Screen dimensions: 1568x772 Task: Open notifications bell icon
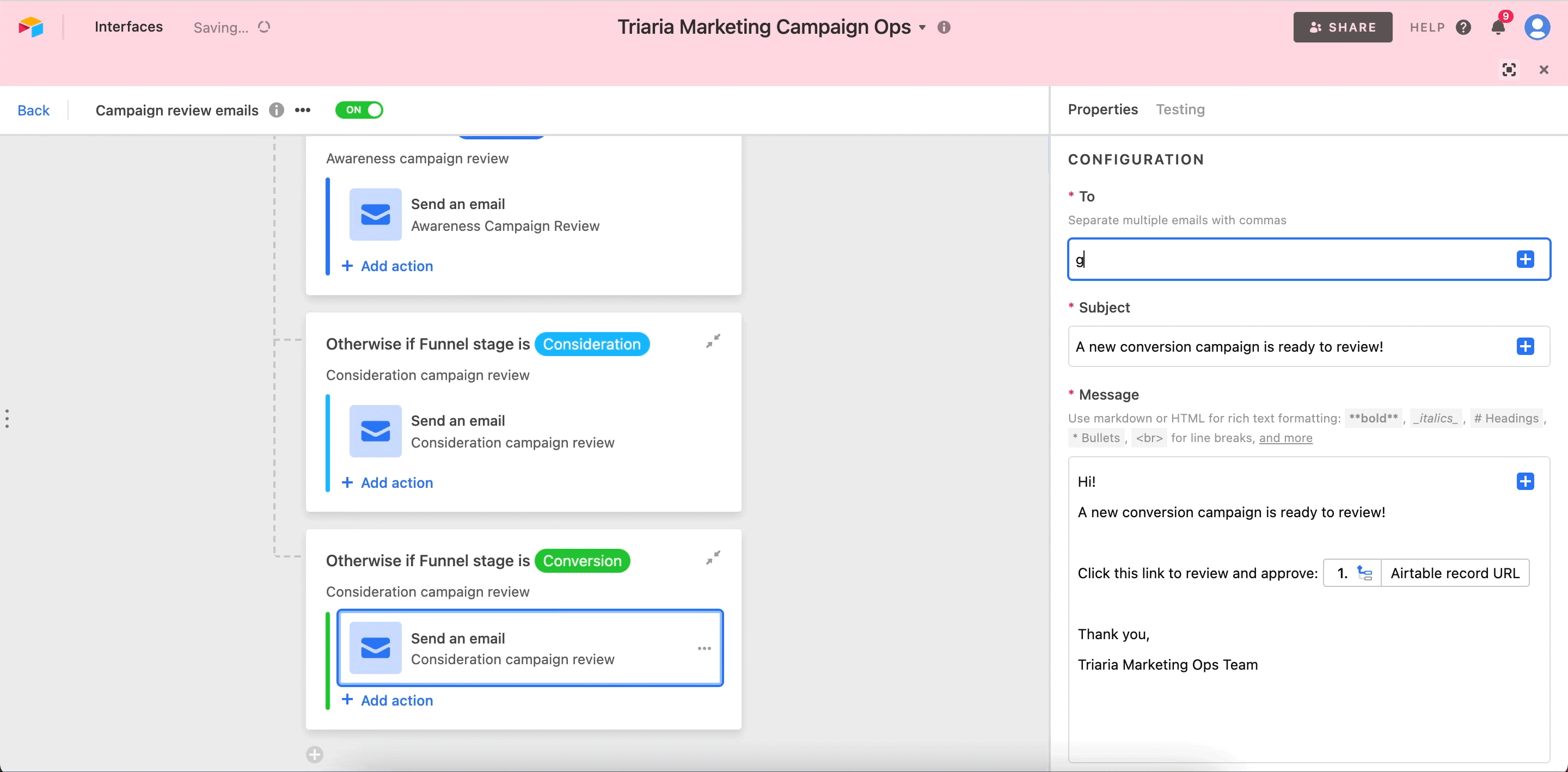1498,27
